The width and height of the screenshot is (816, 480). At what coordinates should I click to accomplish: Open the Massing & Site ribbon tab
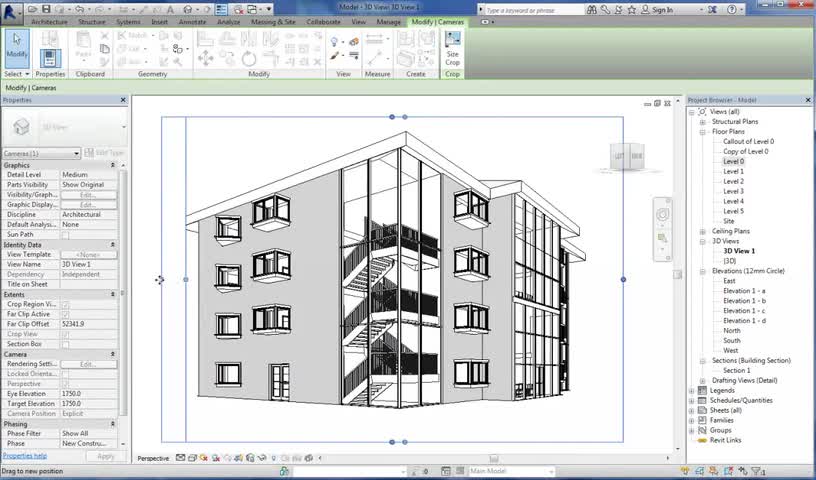point(273,22)
